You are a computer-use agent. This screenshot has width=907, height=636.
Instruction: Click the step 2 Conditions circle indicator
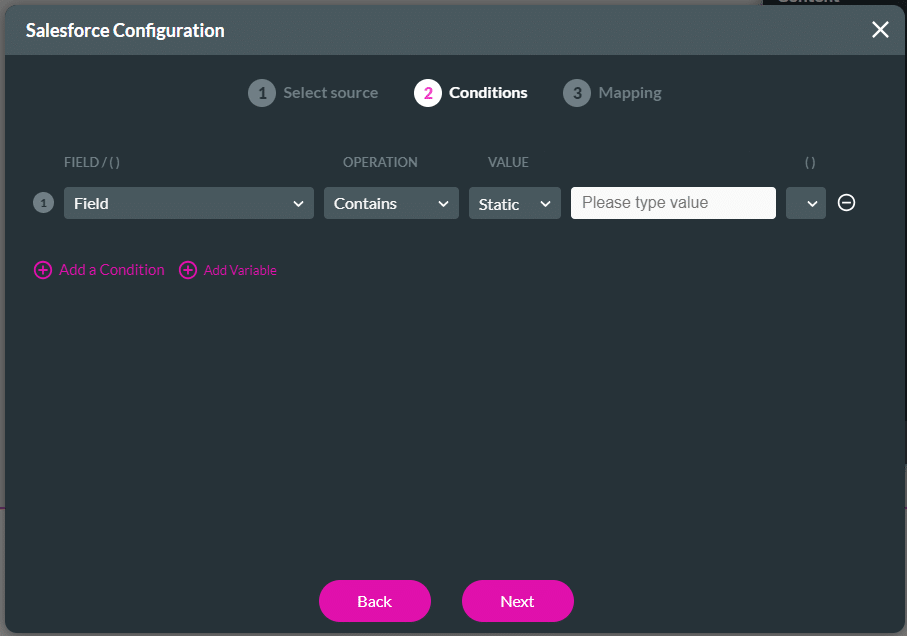point(428,92)
